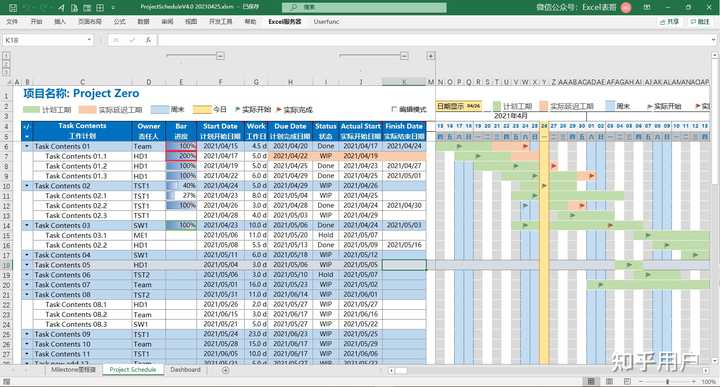The width and height of the screenshot is (720, 387).
Task: Open the account avatar in the title bar
Action: coord(626,7)
